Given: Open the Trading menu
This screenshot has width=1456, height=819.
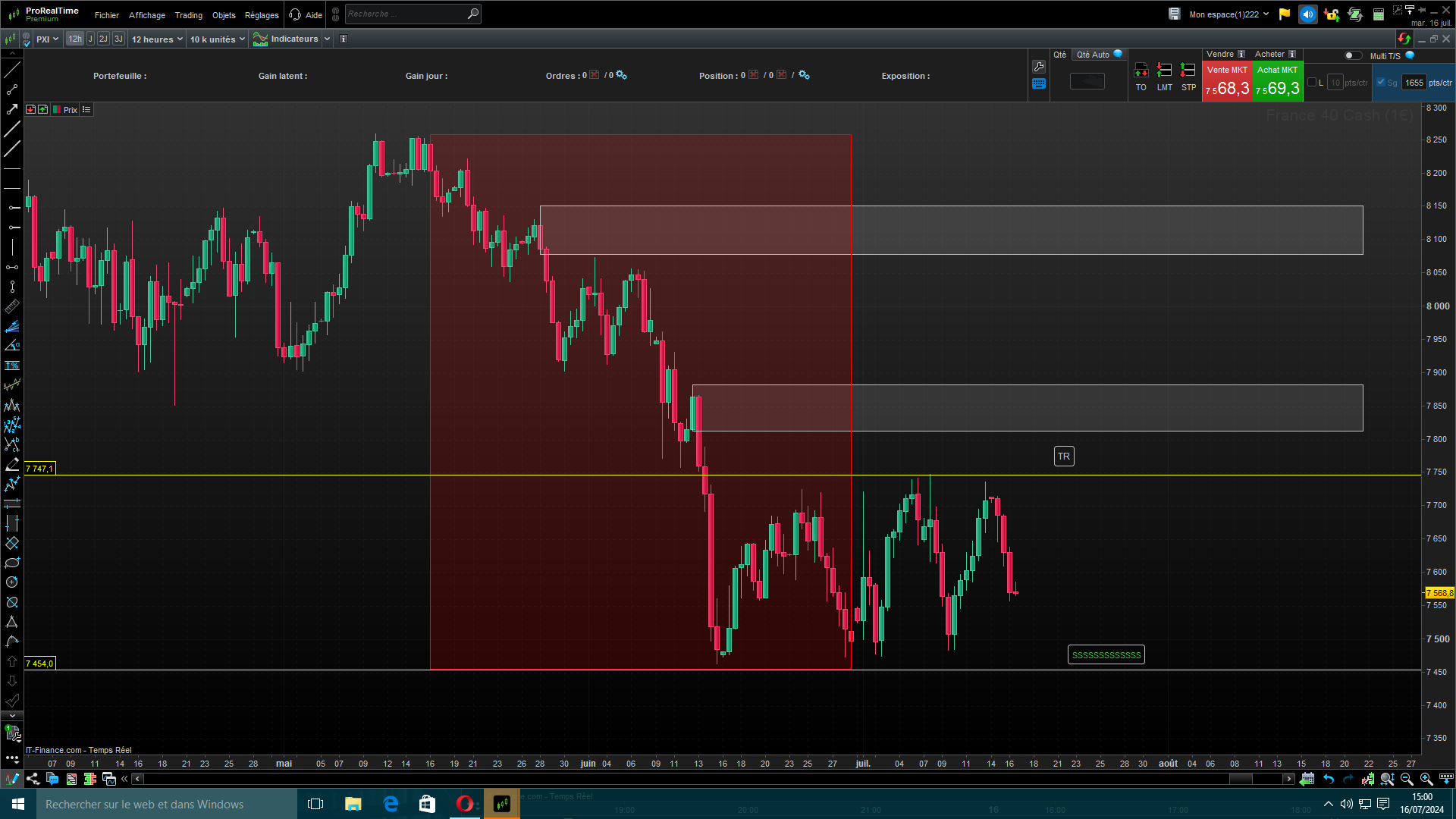Looking at the screenshot, I should pos(188,15).
